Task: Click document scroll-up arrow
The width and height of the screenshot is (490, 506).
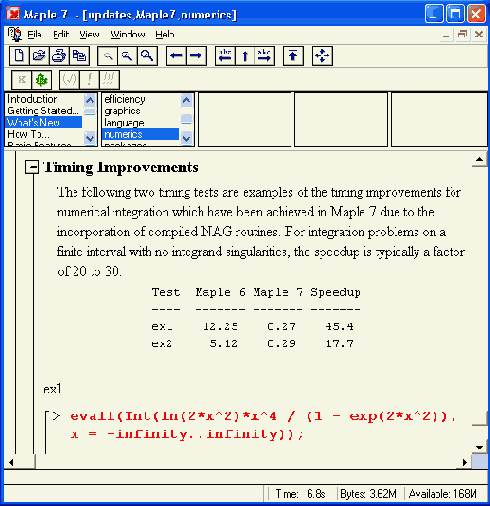Action: 480,160
